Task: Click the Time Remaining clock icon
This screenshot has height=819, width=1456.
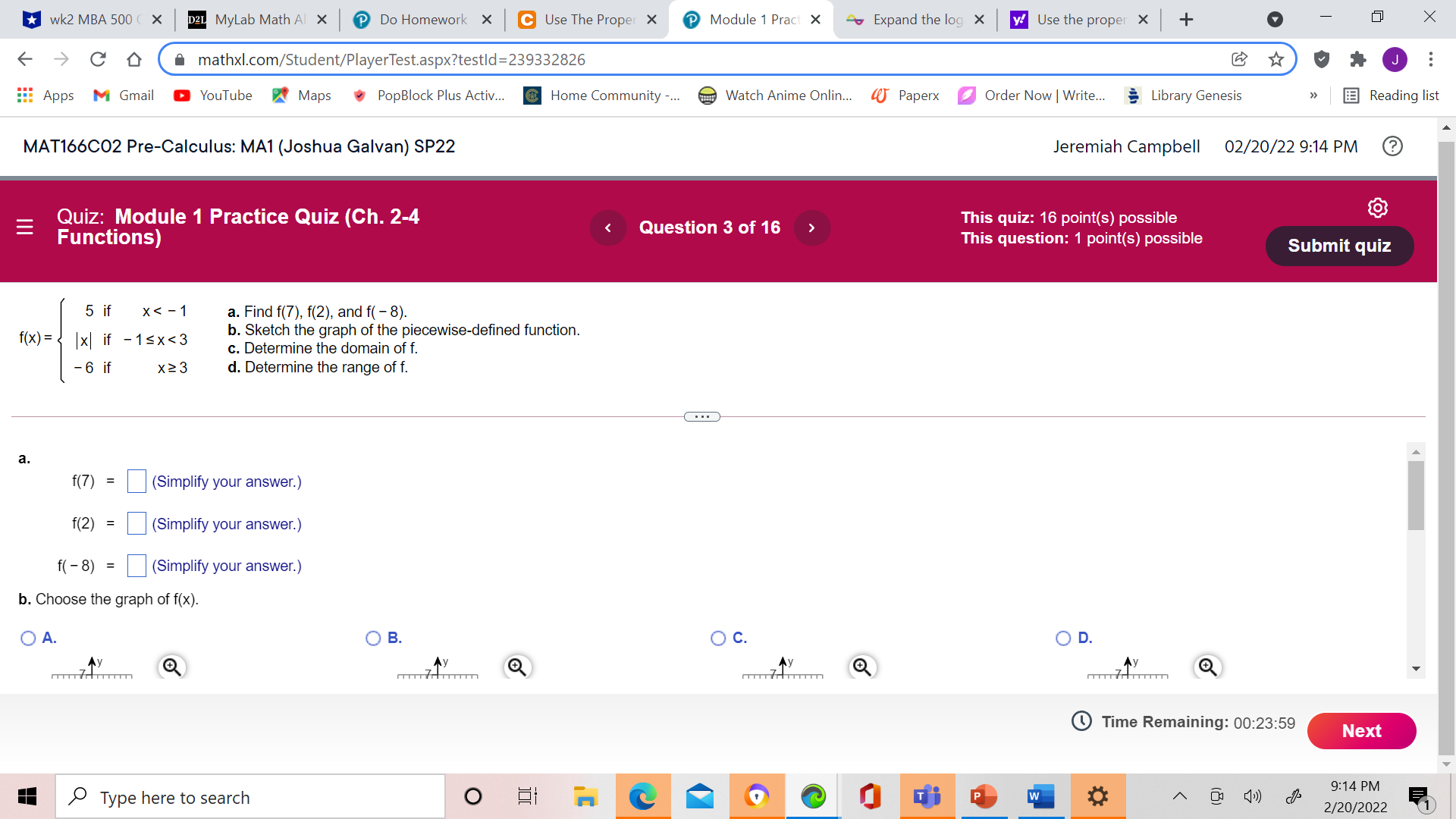Action: pyautogui.click(x=1082, y=721)
